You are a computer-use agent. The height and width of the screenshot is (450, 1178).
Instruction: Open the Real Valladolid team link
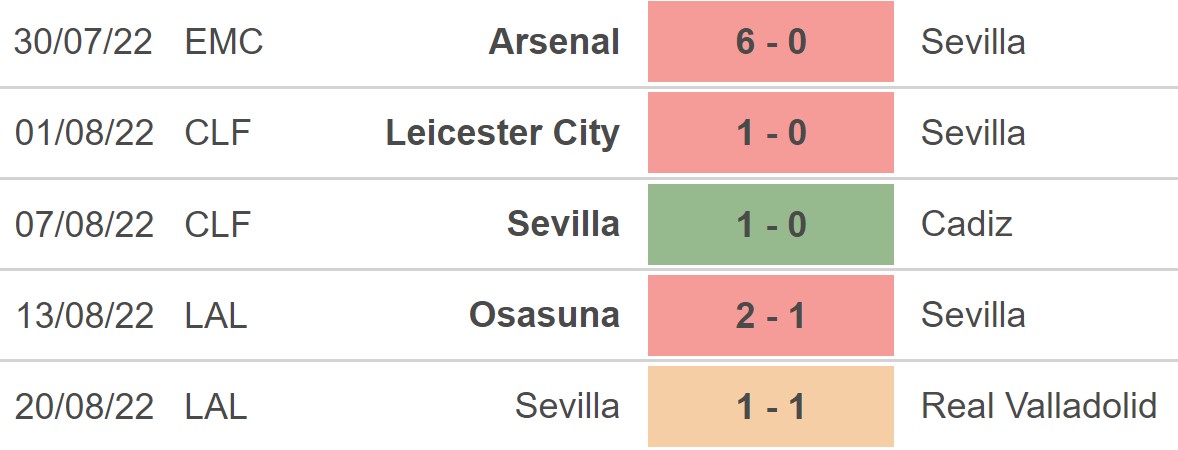click(x=1039, y=406)
